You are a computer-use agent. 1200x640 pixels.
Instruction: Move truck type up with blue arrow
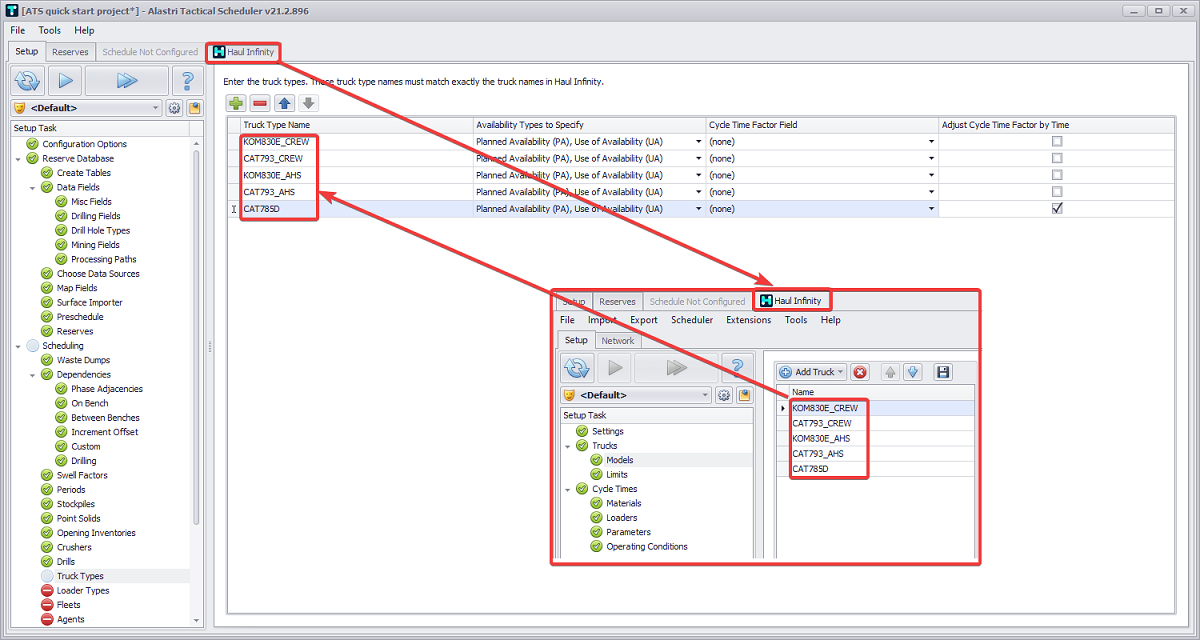click(x=285, y=103)
